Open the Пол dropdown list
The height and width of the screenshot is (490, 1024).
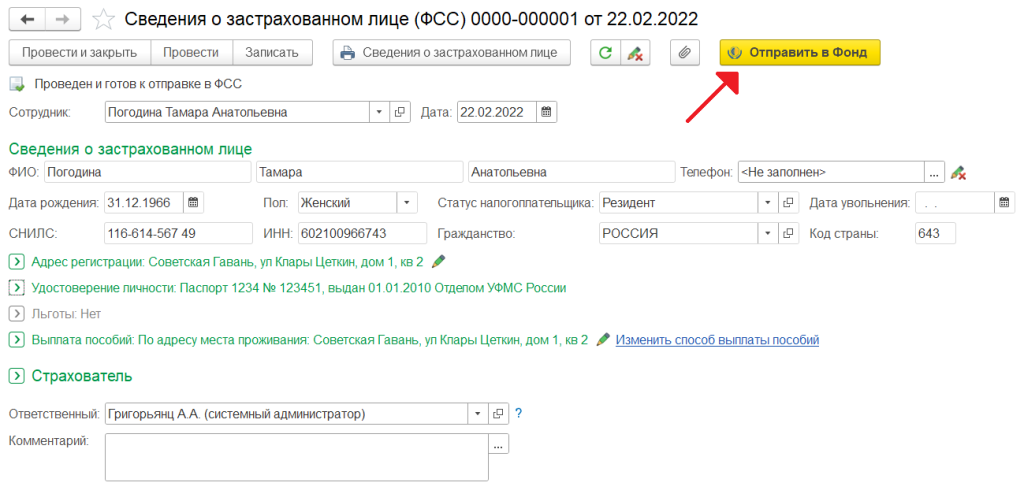pos(408,203)
